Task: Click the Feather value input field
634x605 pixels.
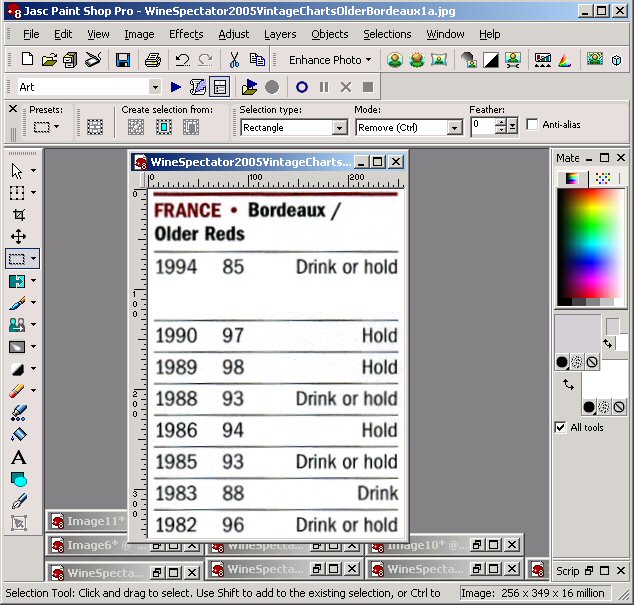Action: click(x=483, y=126)
